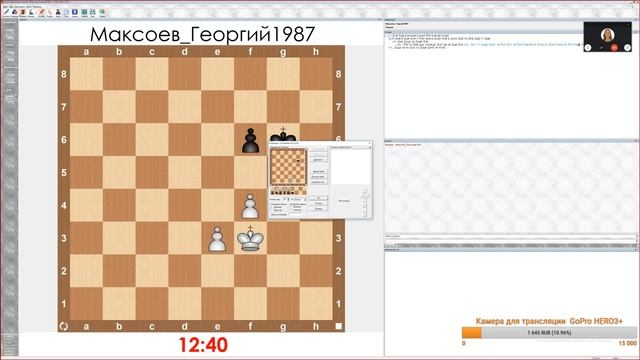Image resolution: width=640 pixels, height=360 pixels.
Task: Select the white king on f3
Action: (x=250, y=238)
